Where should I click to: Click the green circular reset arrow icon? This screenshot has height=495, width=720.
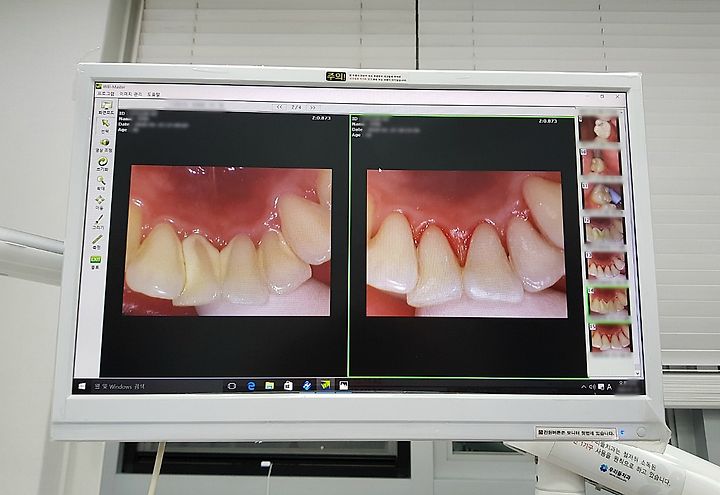point(102,162)
